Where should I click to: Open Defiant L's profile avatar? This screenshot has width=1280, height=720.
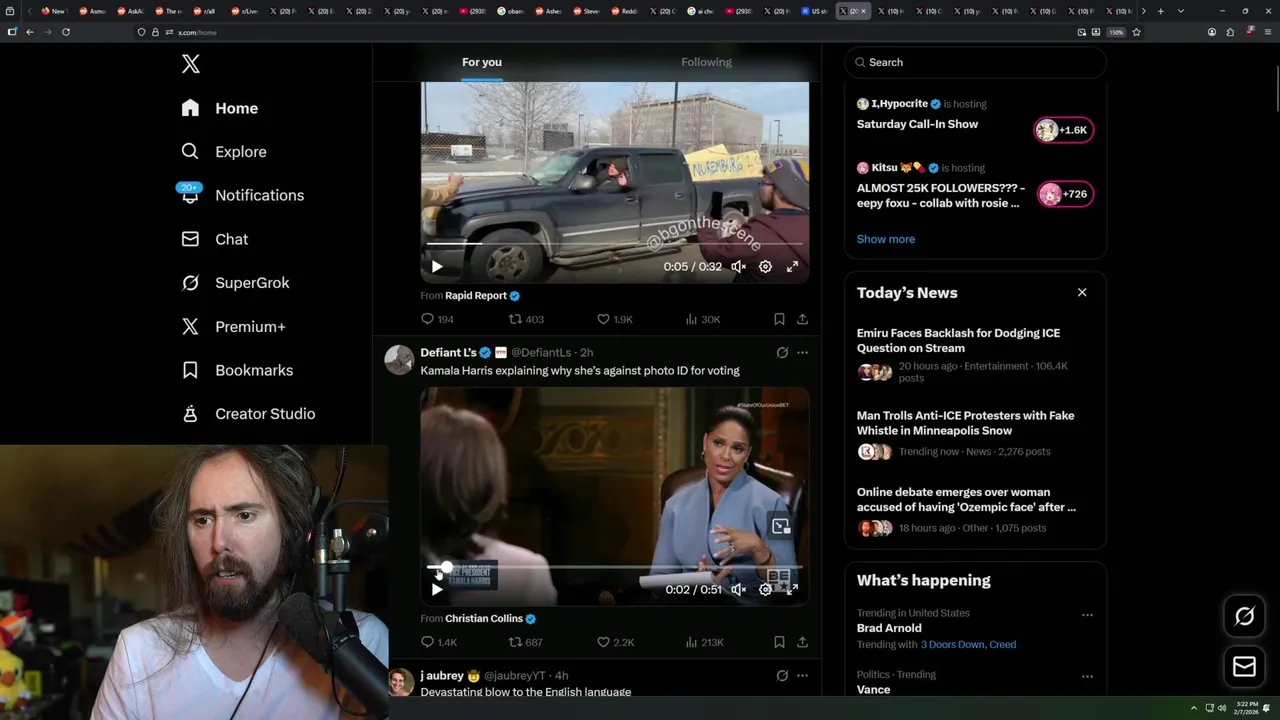(x=399, y=360)
